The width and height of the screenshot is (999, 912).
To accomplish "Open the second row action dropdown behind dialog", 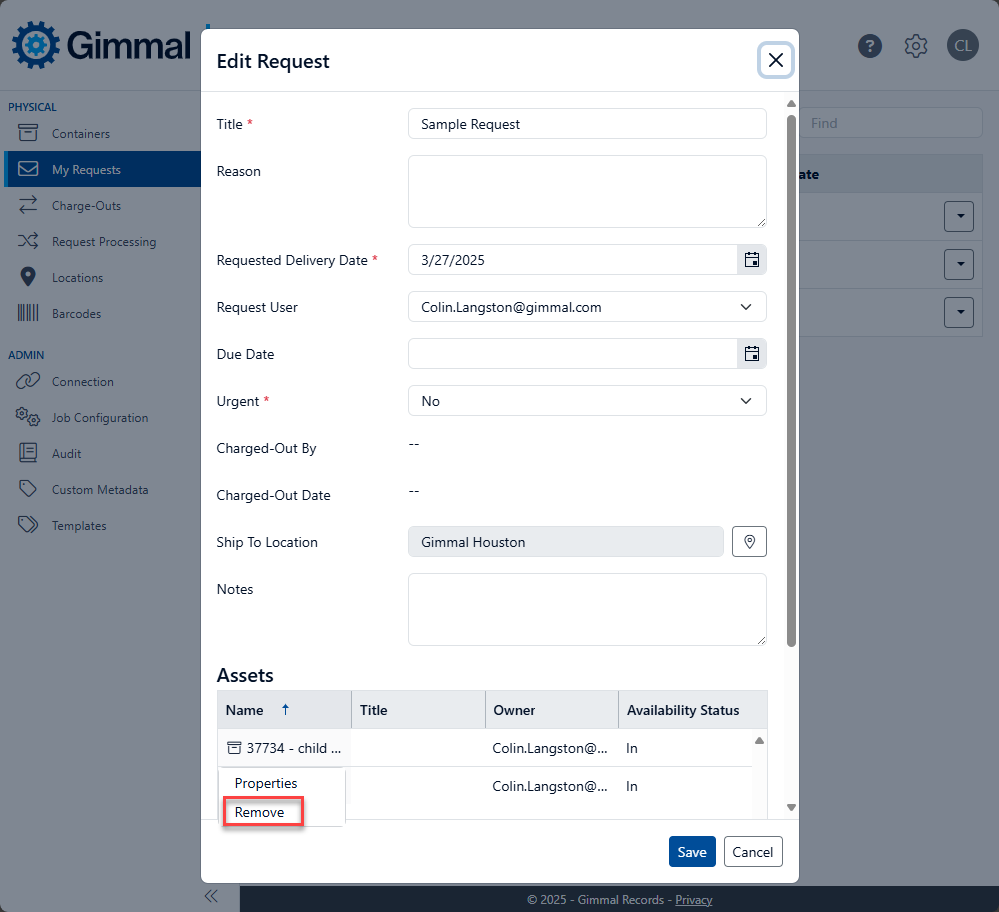I will tap(959, 264).
